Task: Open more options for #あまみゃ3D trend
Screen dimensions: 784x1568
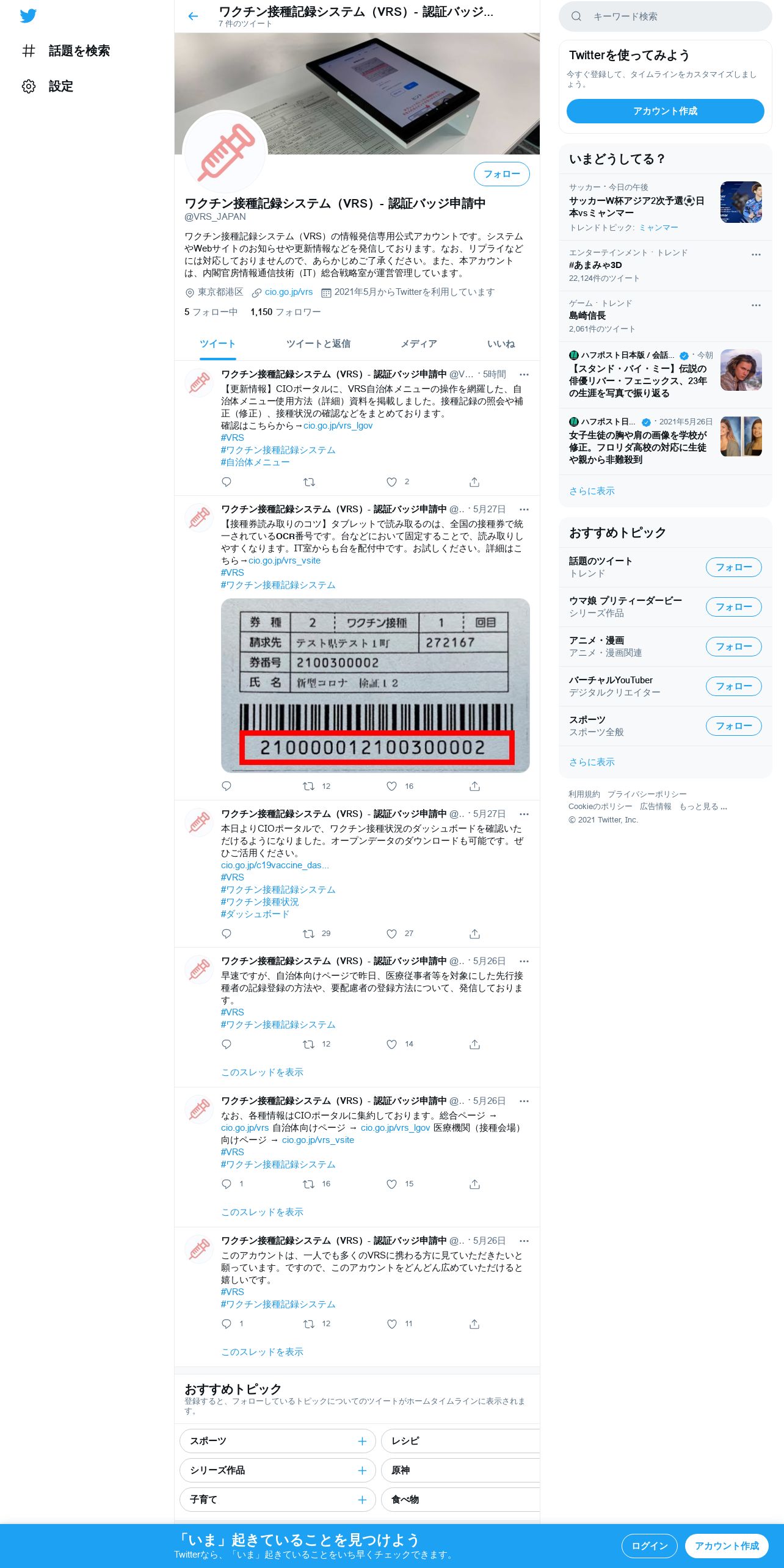Action: pyautogui.click(x=756, y=255)
